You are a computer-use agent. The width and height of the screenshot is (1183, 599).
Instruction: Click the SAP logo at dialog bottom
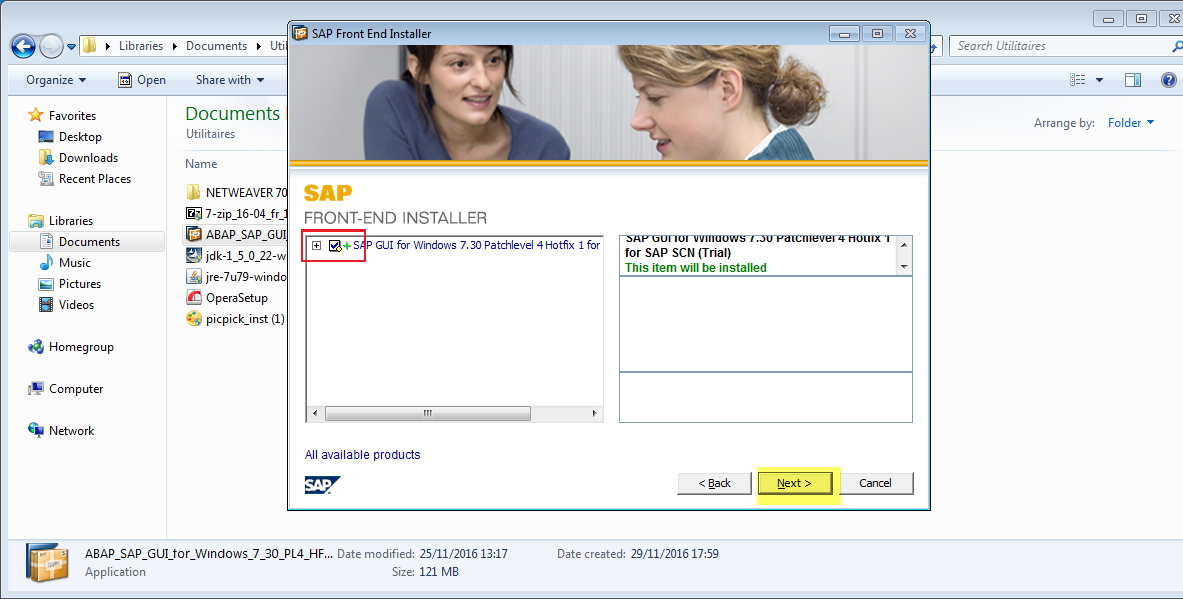point(321,483)
